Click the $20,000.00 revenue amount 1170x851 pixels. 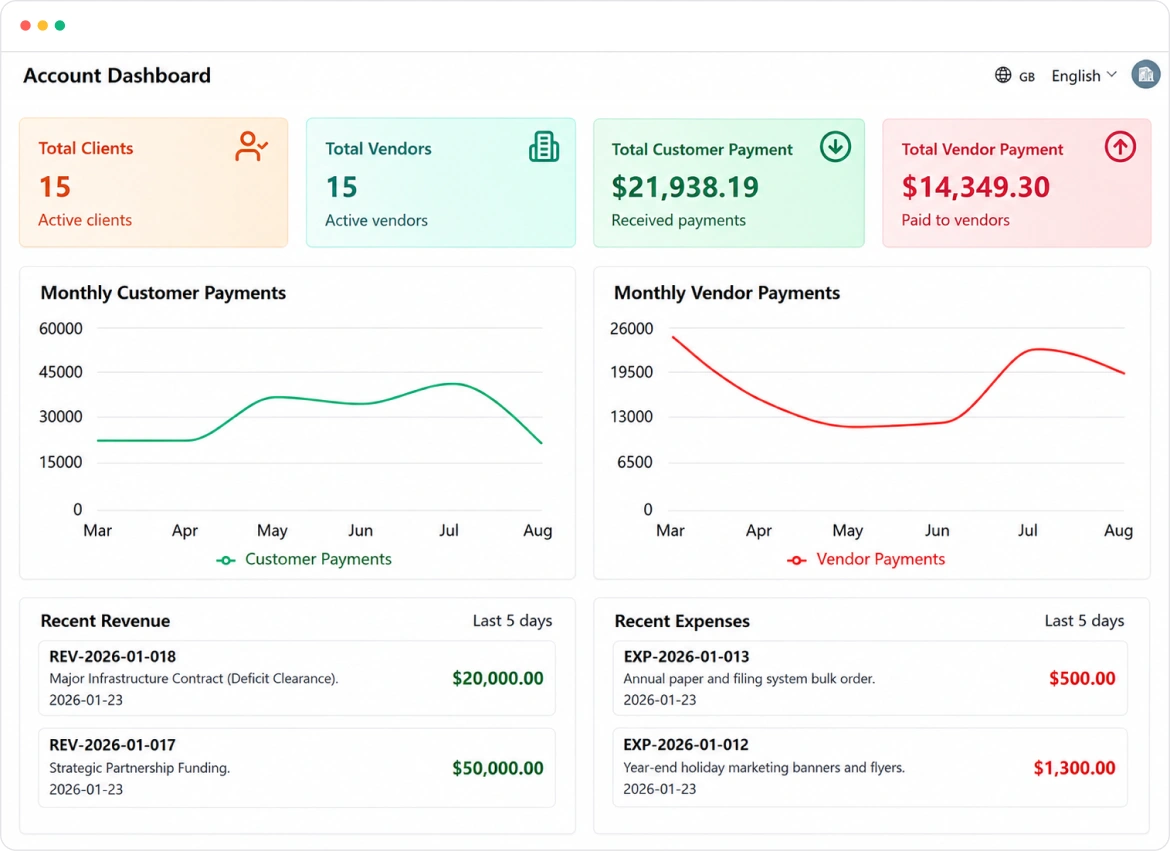pyautogui.click(x=498, y=679)
